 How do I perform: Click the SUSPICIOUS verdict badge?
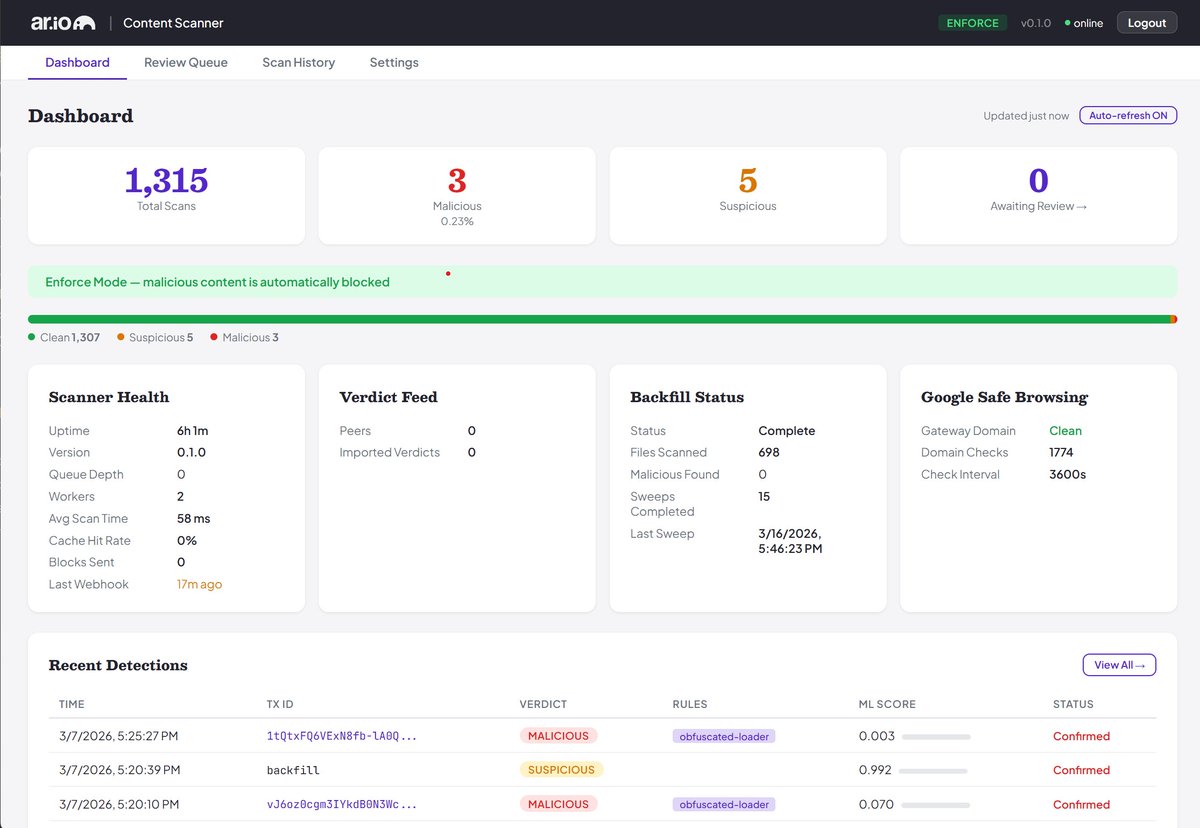(562, 770)
